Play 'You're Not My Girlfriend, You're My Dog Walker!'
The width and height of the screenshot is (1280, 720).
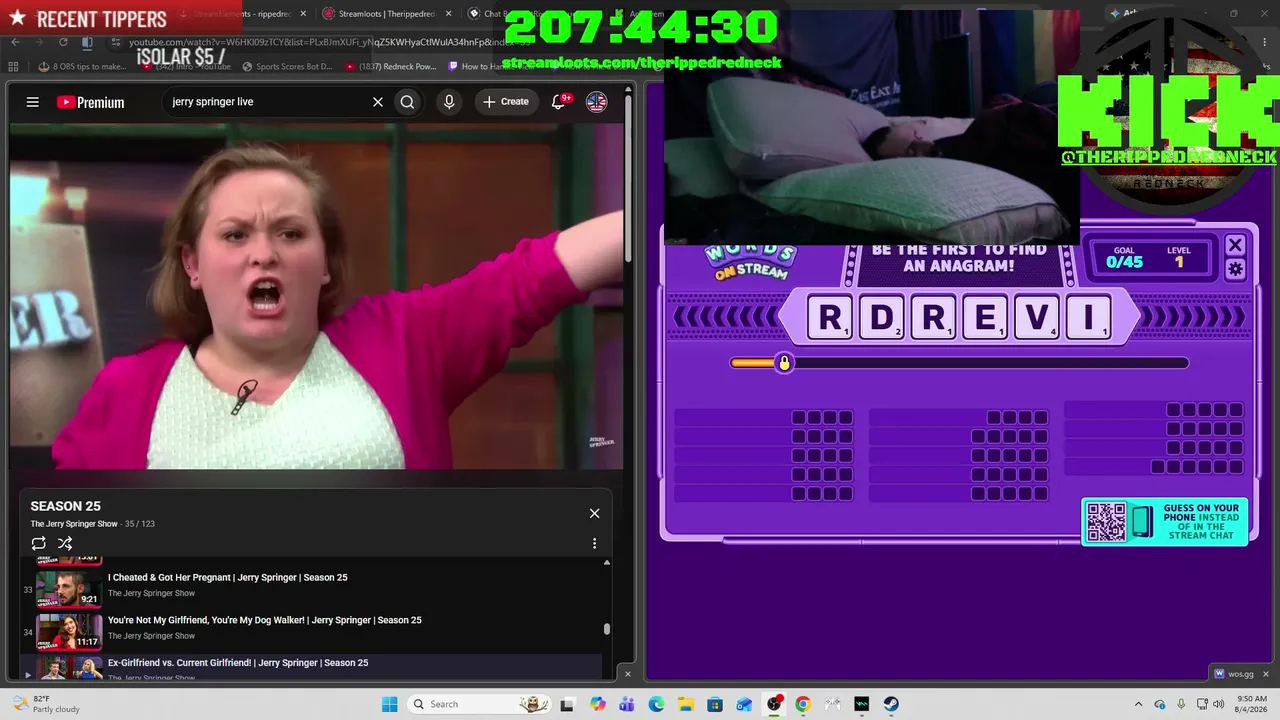tap(265, 620)
